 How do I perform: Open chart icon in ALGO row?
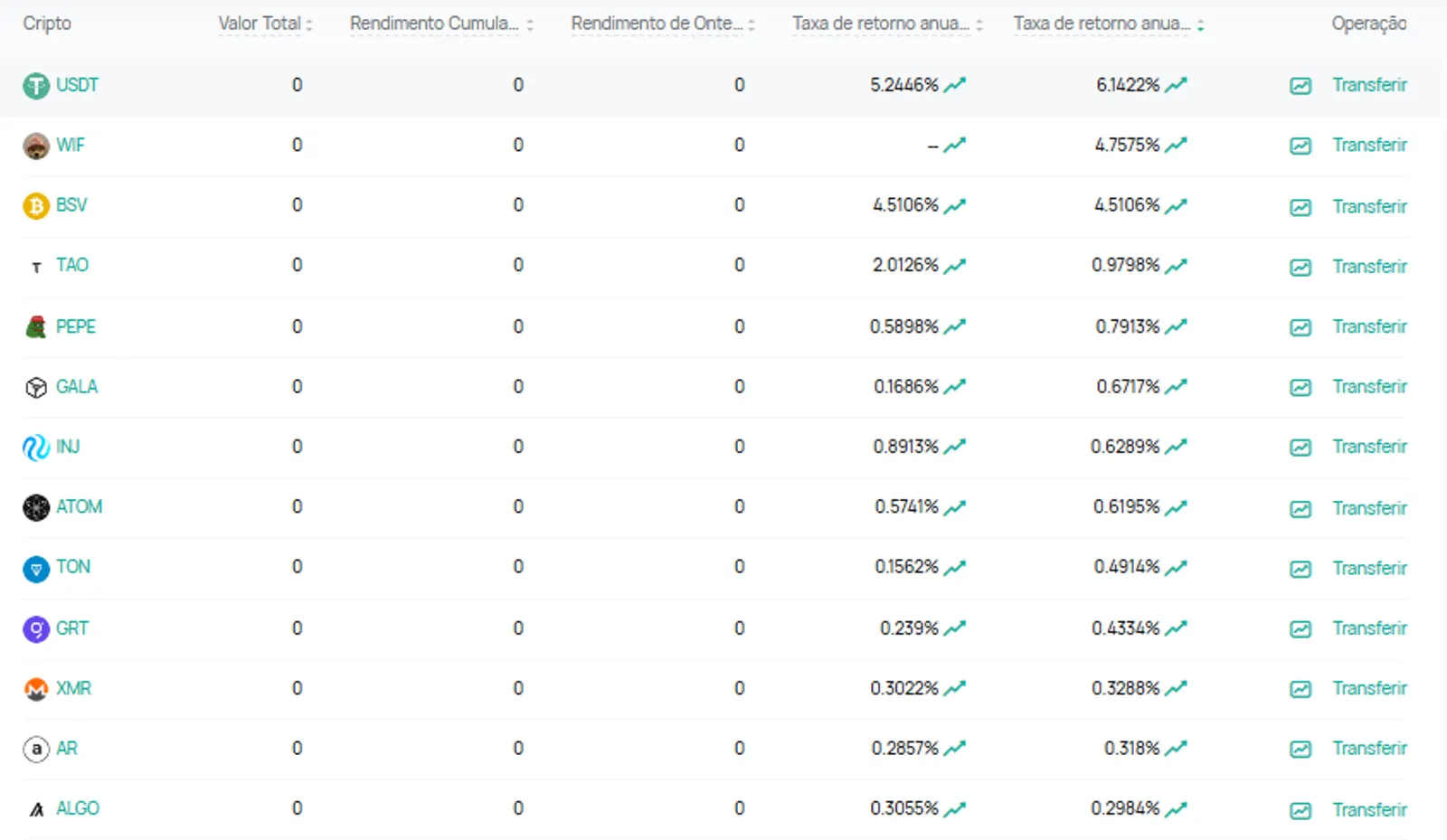coord(1300,810)
